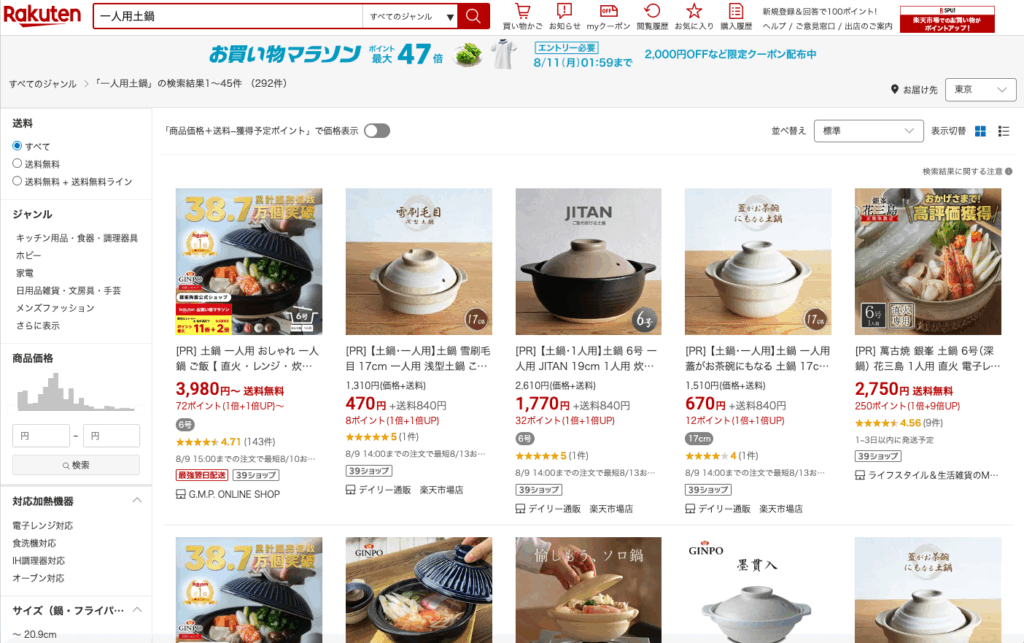
Task: Select キッチン用品・食器・調理器具 genre
Action: pyautogui.click(x=77, y=238)
